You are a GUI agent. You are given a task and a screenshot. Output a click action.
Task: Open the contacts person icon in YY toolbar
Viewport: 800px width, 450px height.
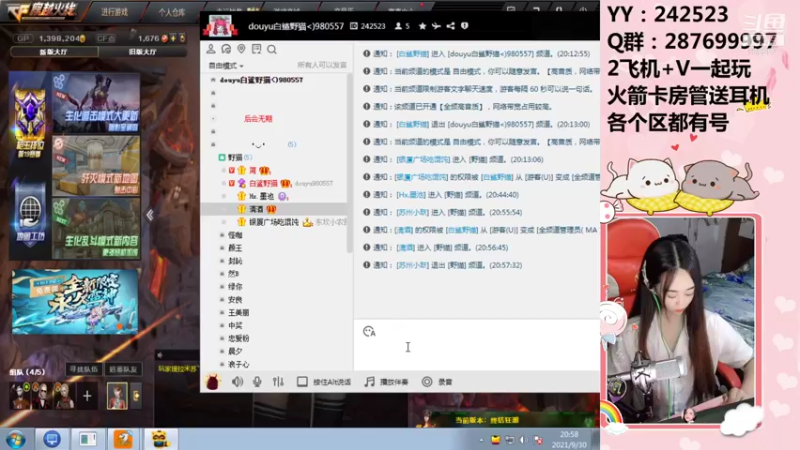211,49
